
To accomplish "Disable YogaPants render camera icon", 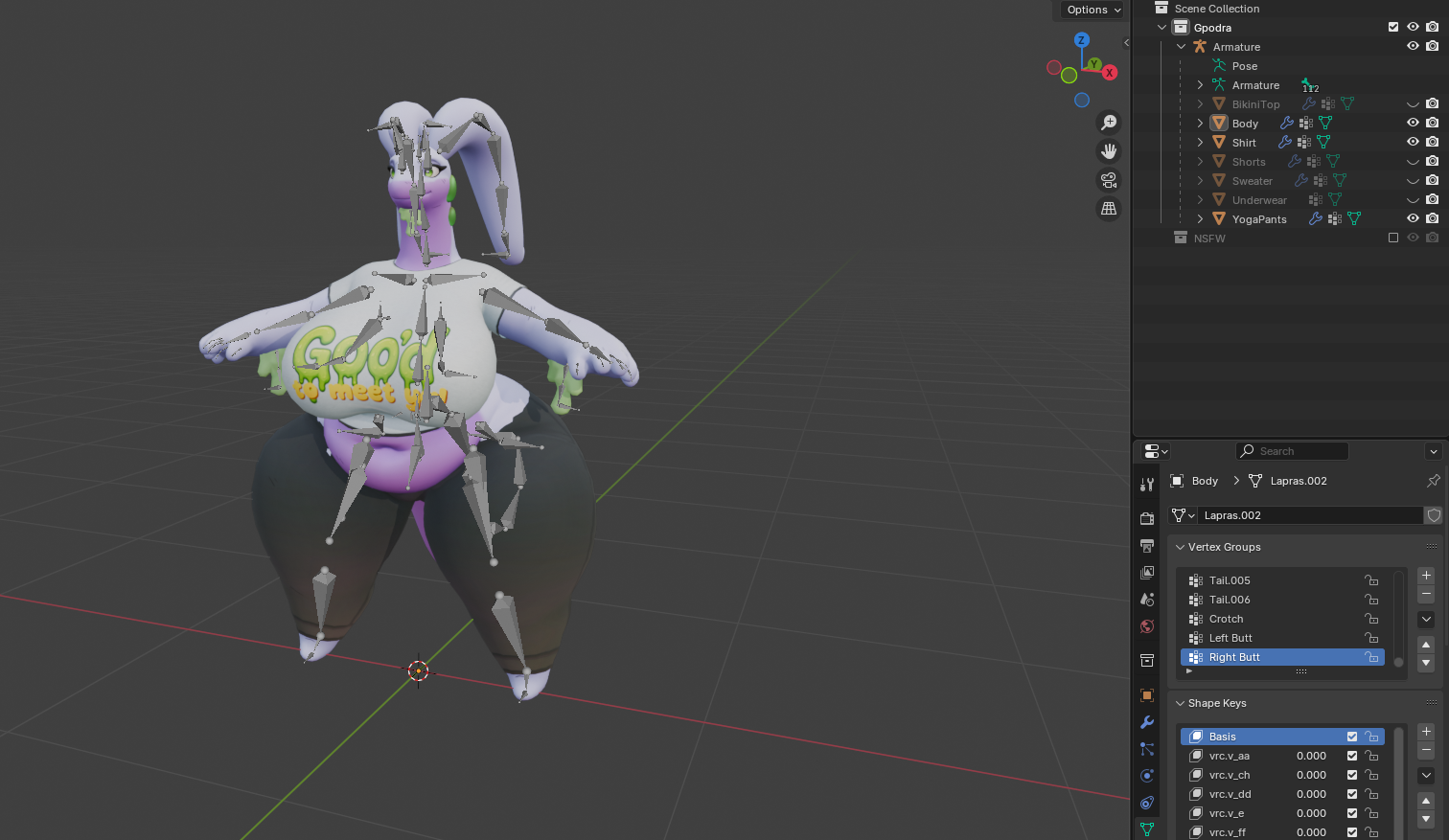I will [x=1432, y=218].
